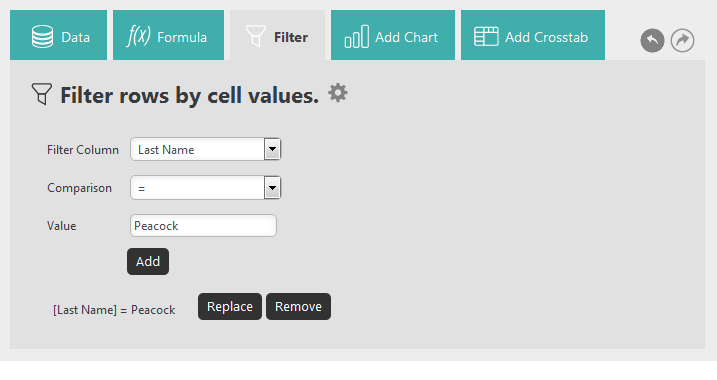Open the Add Crosstab tab
Screen dimensions: 717x380
point(533,35)
